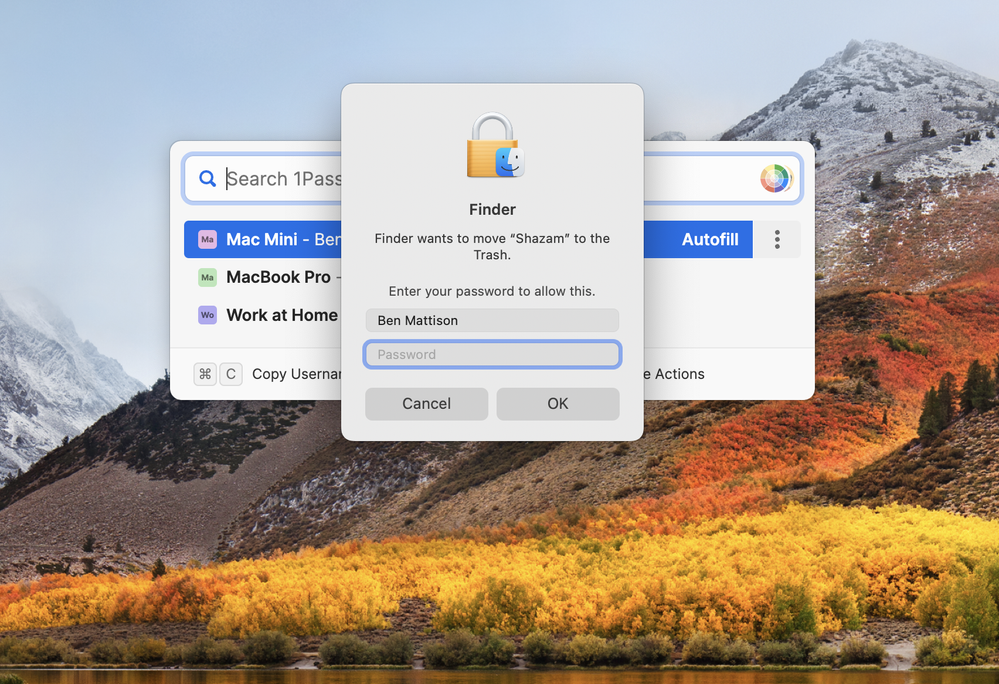
Task: Cancel the Finder password prompt
Action: (x=426, y=404)
